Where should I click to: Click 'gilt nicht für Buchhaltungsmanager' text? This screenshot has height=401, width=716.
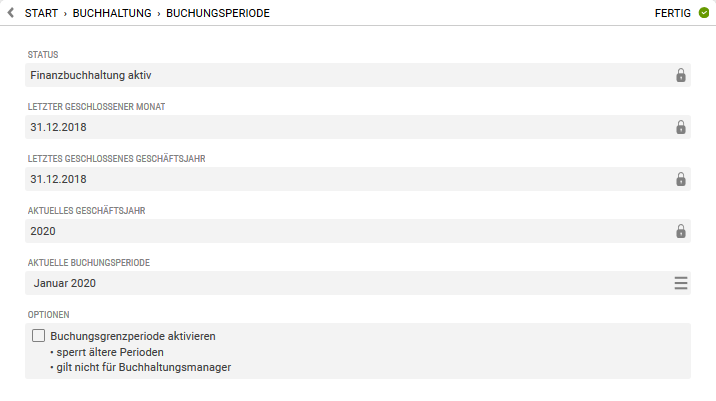[x=143, y=367]
